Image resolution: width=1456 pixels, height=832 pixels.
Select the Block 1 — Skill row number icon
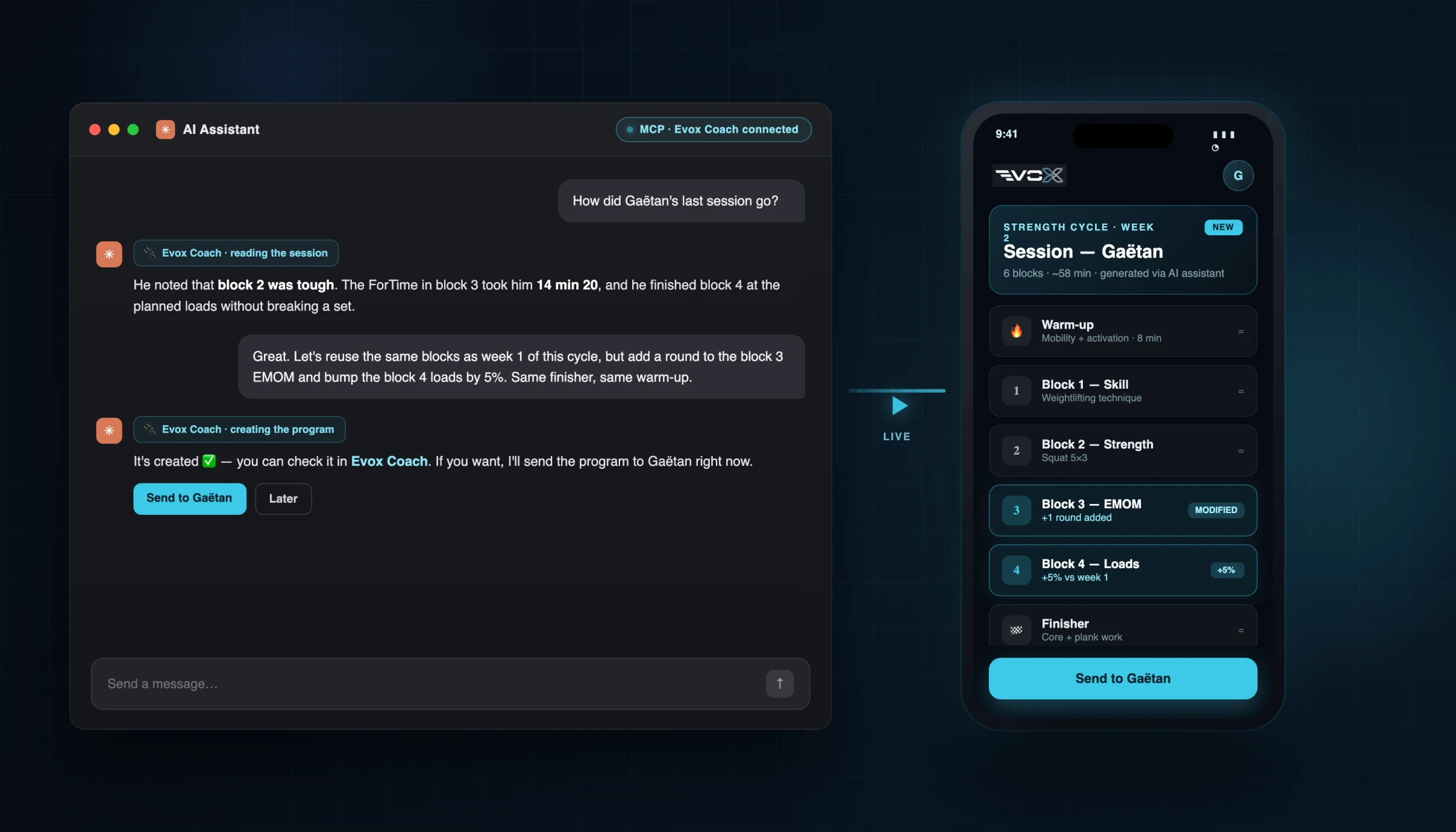pos(1017,391)
